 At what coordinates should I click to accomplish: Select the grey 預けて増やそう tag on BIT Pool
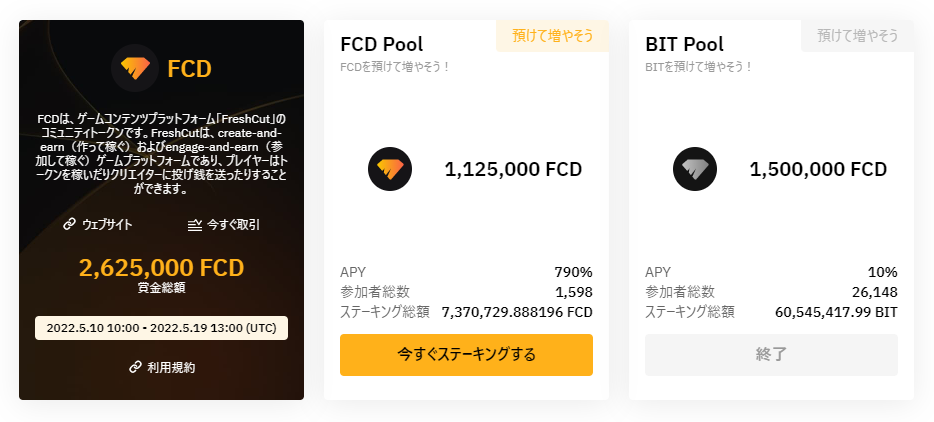coord(858,36)
